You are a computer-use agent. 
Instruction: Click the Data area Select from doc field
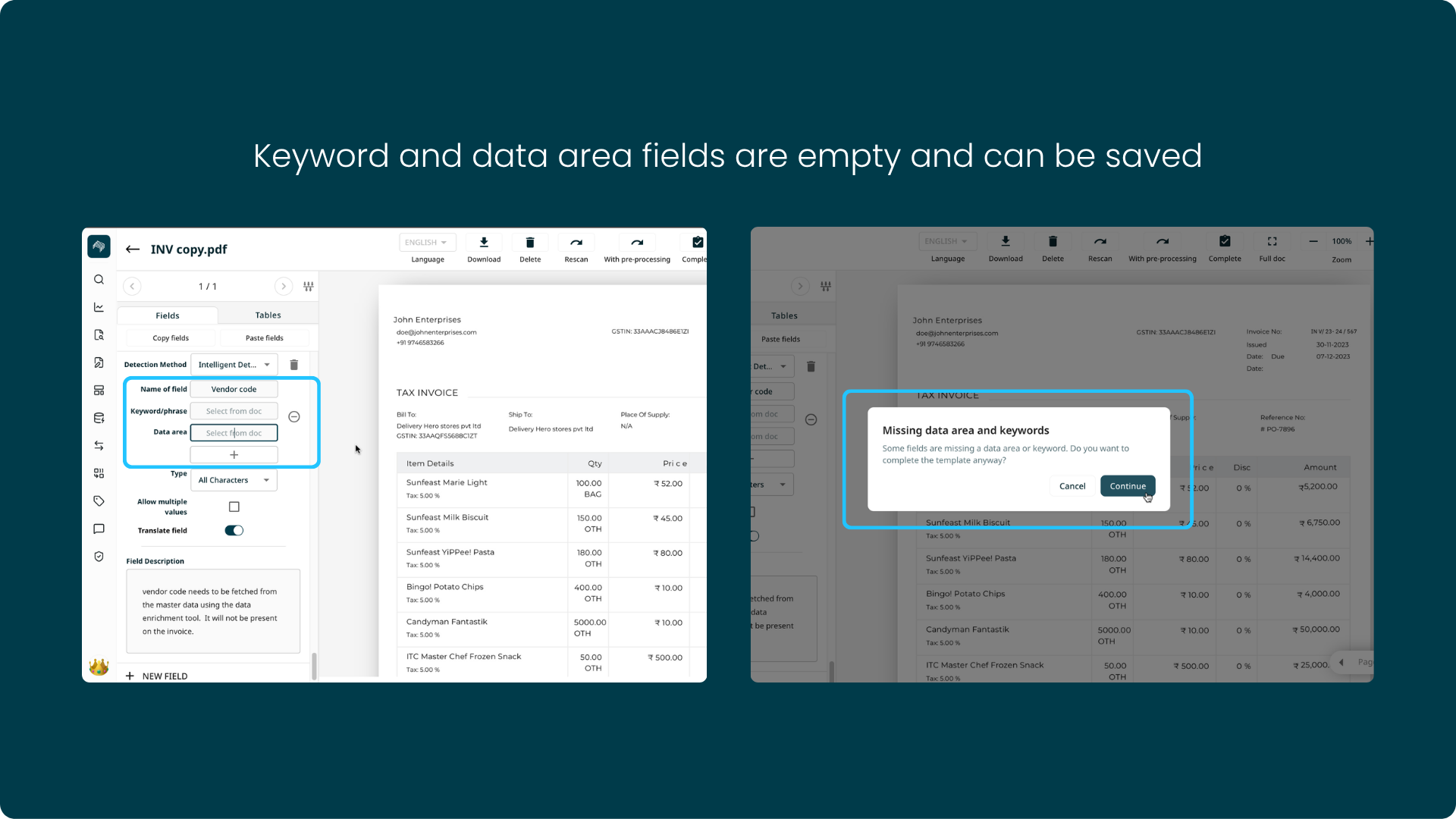tap(234, 433)
